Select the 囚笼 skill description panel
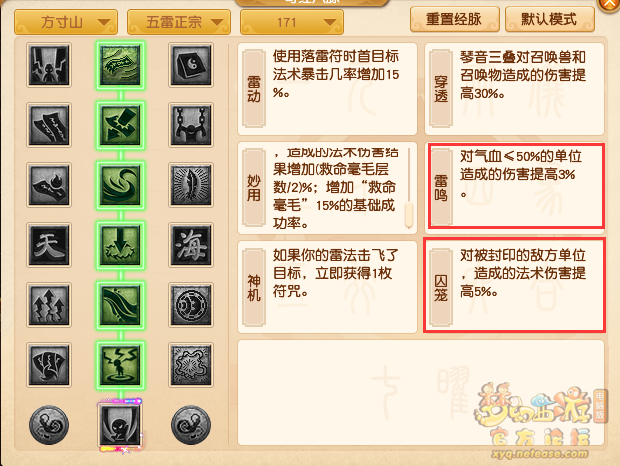This screenshot has width=620, height=466. 514,285
